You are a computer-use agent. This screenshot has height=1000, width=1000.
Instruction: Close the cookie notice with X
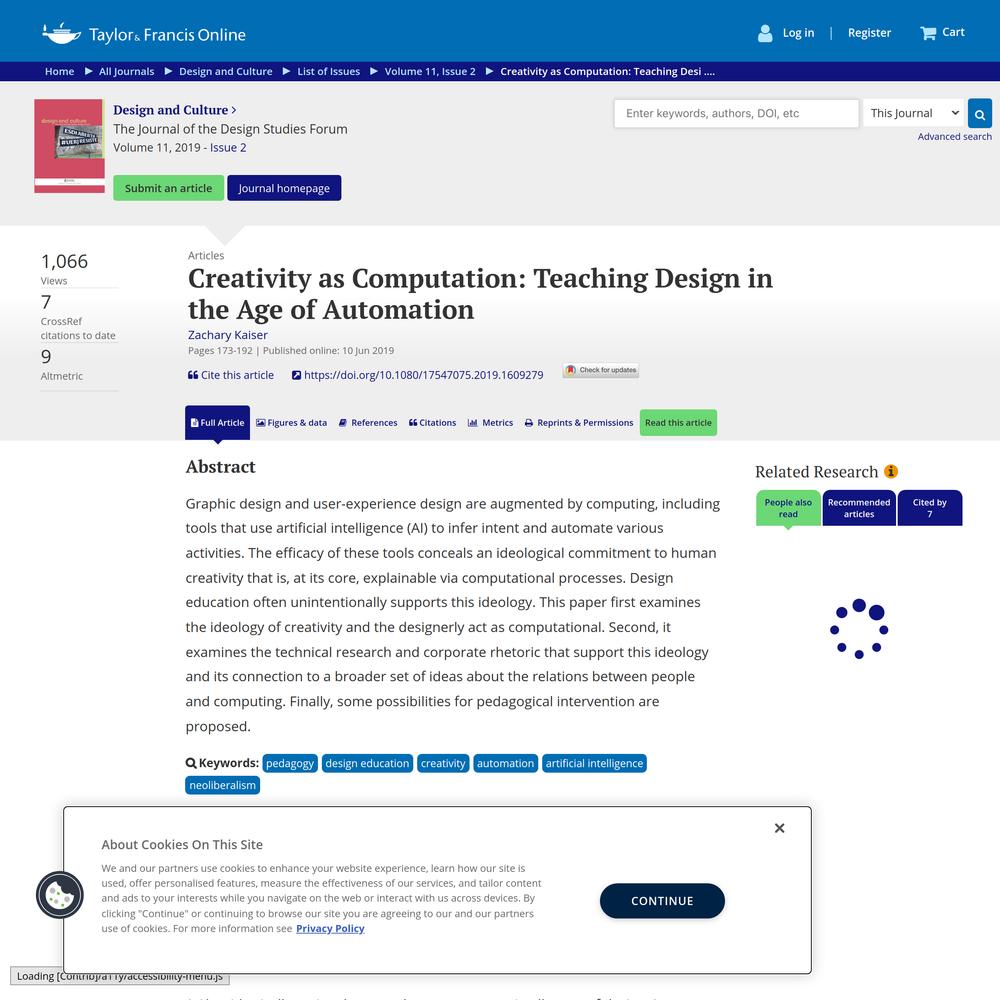tap(779, 828)
